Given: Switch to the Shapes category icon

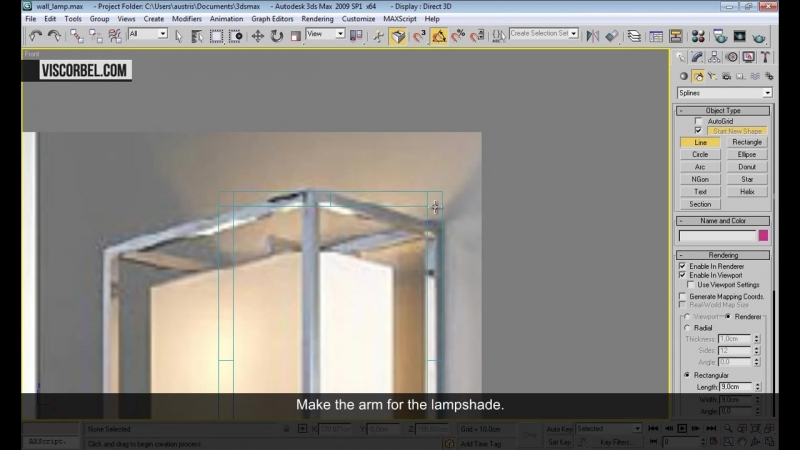Looking at the screenshot, I should 698,76.
